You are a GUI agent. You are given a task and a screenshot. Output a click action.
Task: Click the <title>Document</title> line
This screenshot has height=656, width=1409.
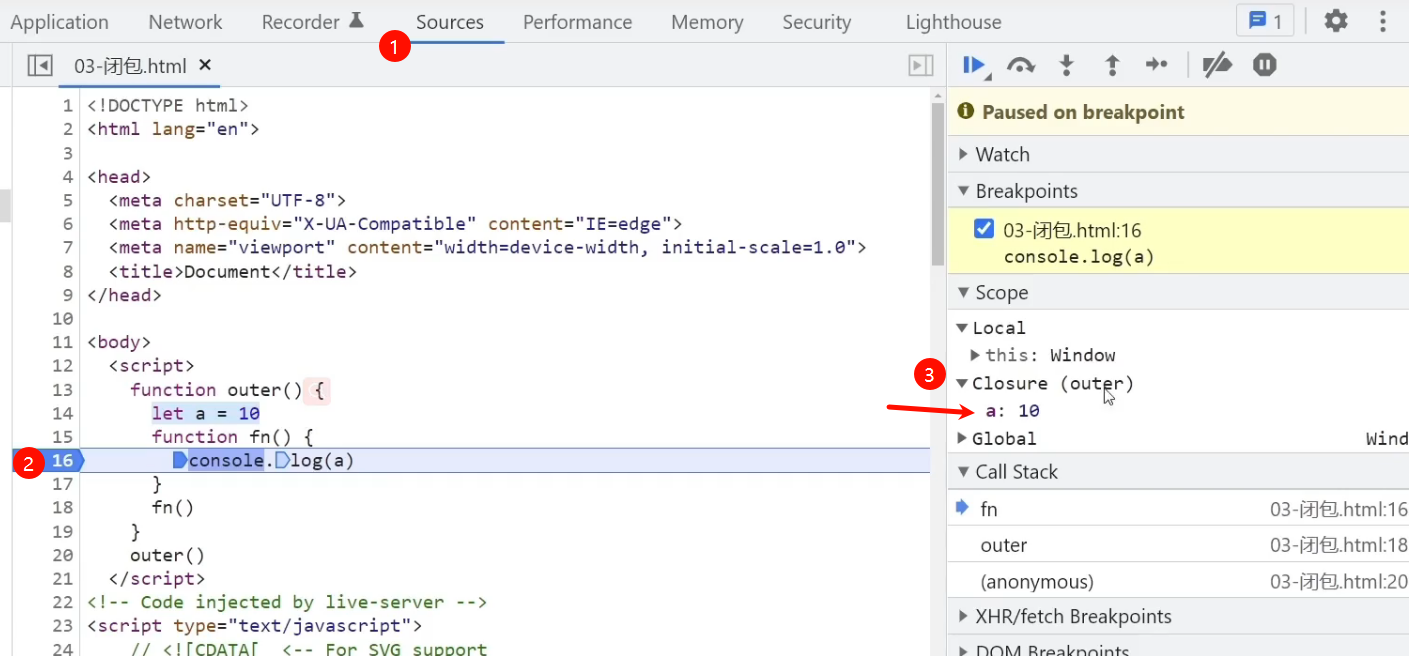(233, 271)
